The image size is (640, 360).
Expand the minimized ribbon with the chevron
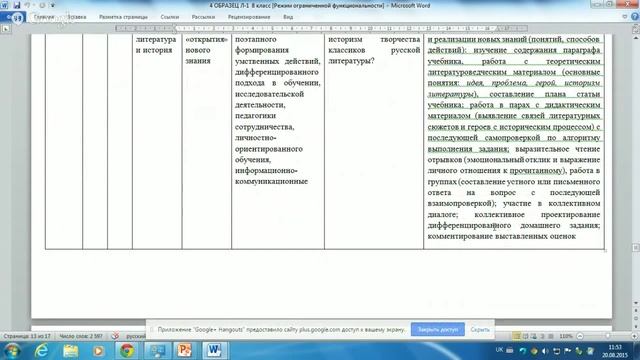tap(625, 17)
